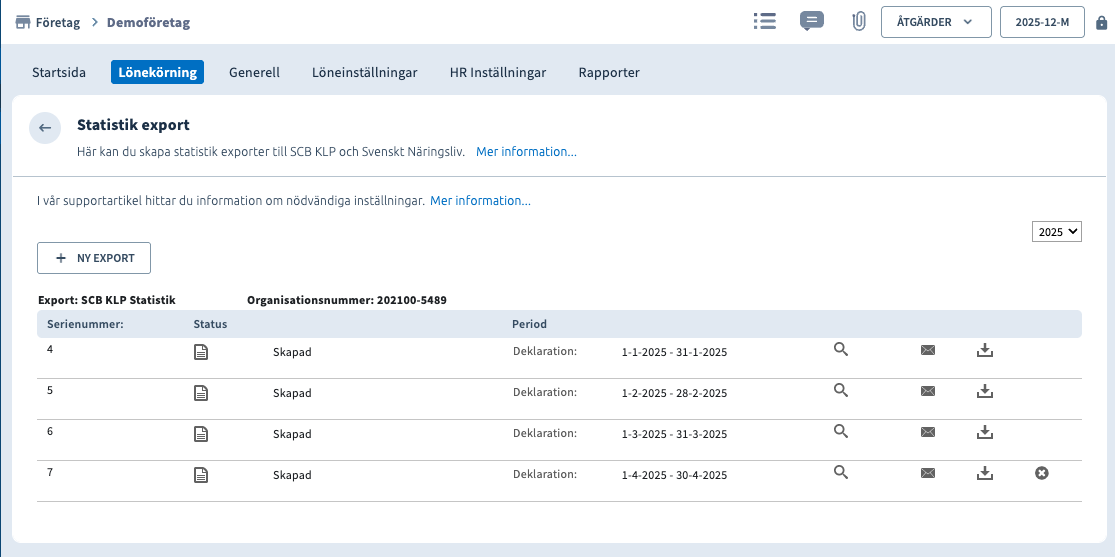This screenshot has width=1115, height=557.
Task: Click document status icon for export 7
Action: [x=201, y=475]
